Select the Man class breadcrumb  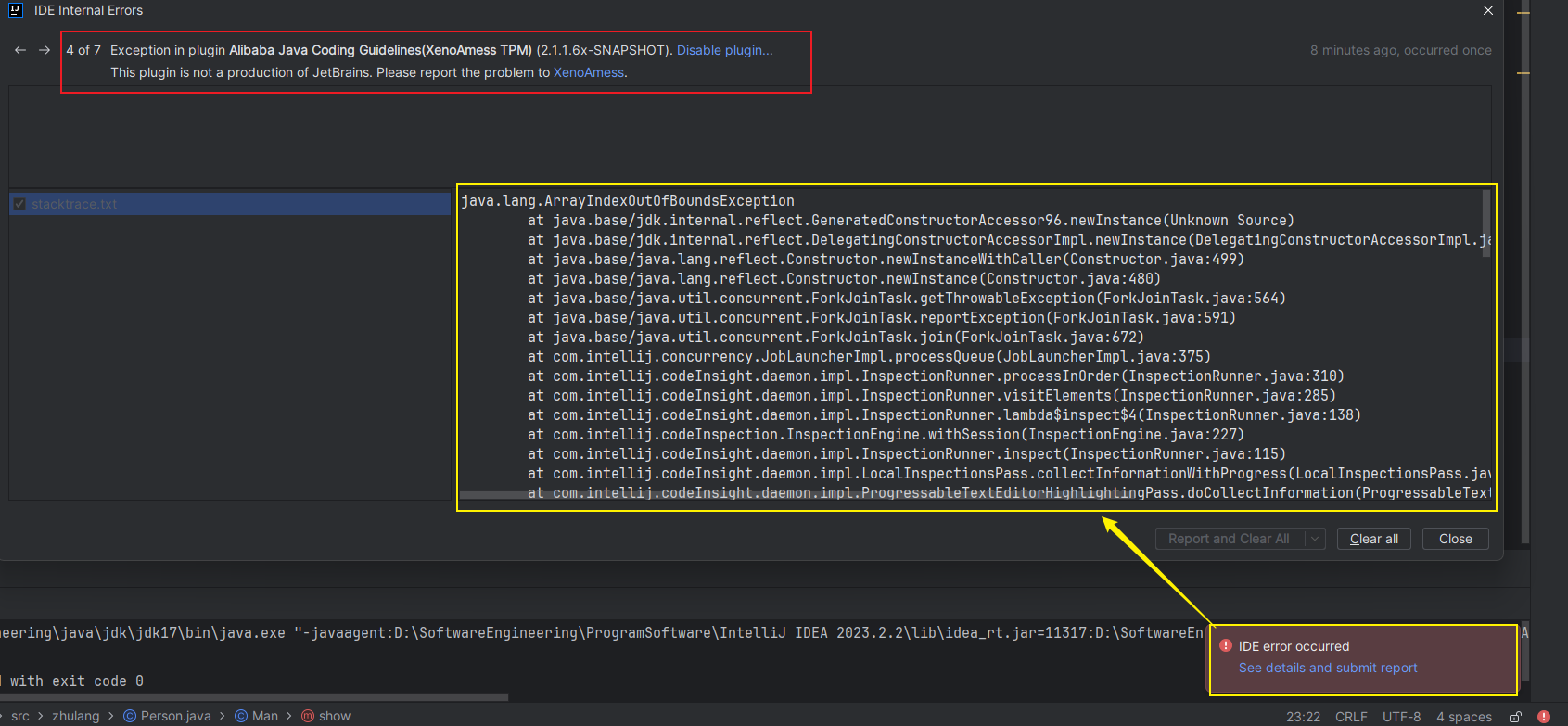(x=256, y=716)
